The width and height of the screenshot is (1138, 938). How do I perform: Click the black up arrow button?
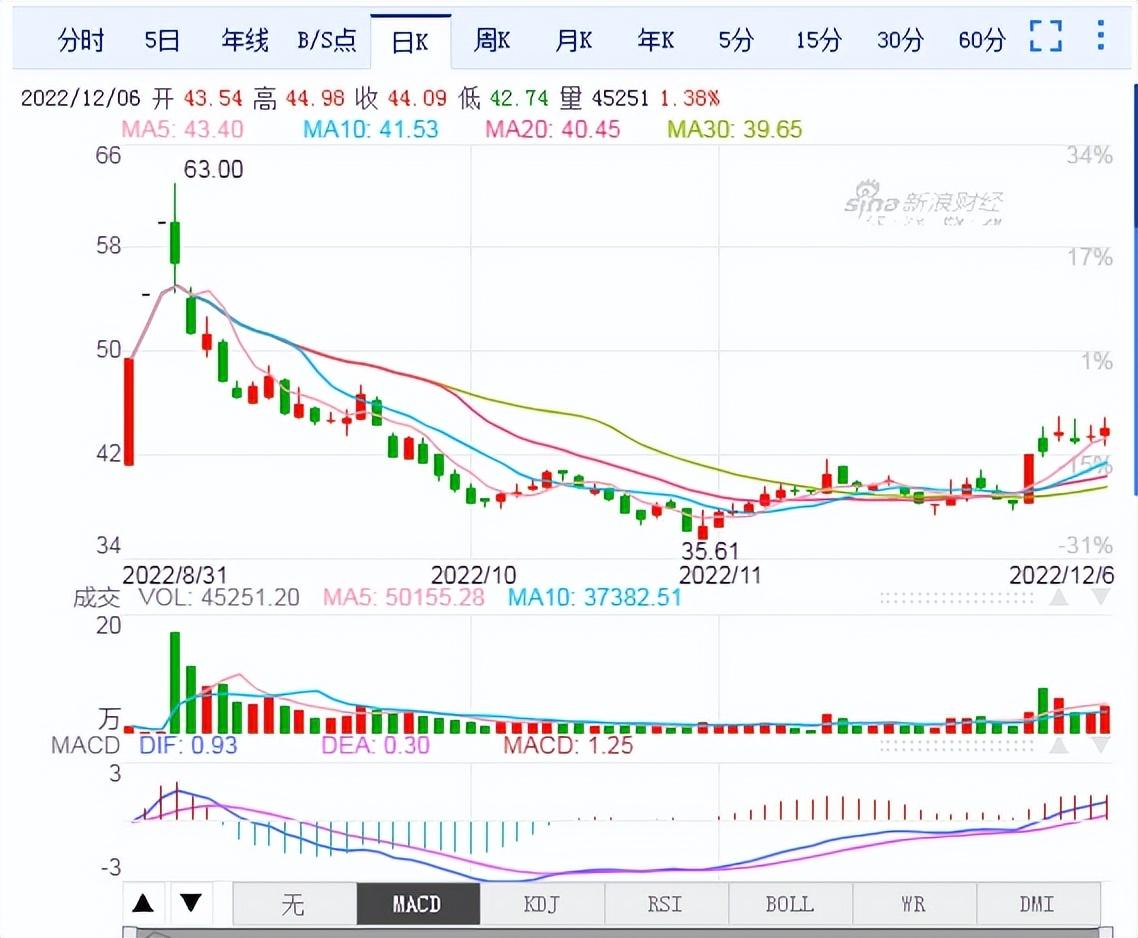(144, 903)
